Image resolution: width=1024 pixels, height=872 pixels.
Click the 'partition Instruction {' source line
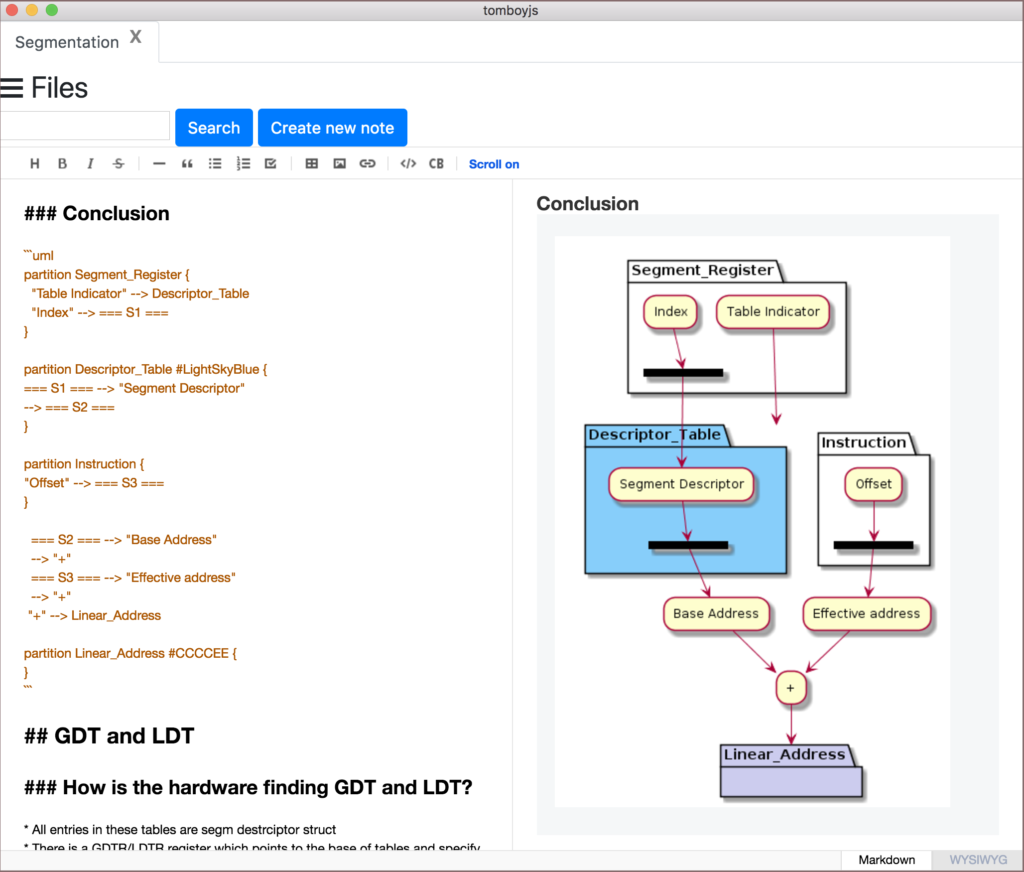[x=84, y=464]
